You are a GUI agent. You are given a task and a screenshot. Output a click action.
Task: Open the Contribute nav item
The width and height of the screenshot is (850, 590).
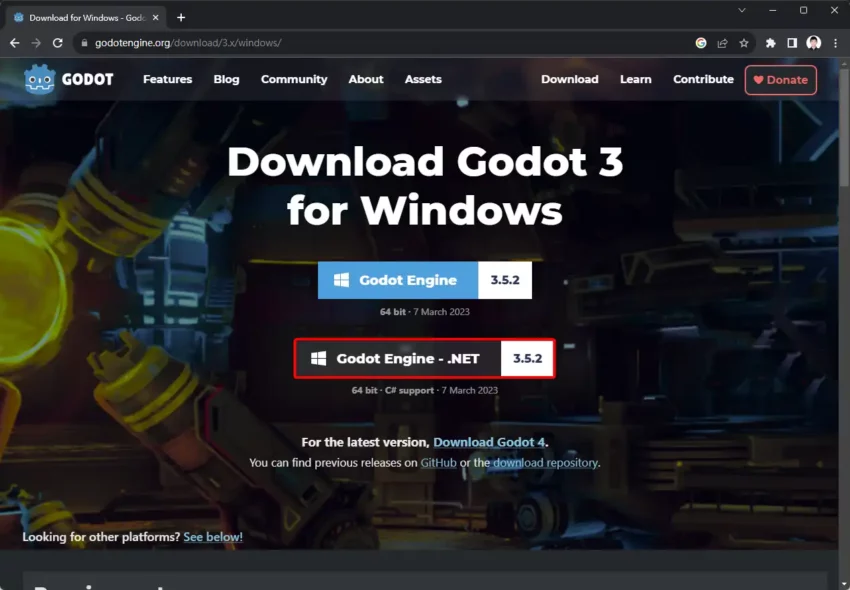click(x=703, y=79)
